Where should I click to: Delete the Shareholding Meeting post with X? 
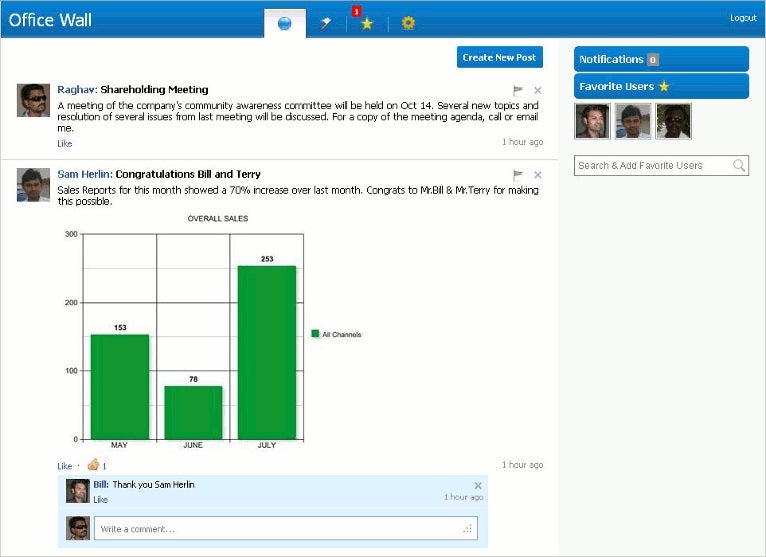pyautogui.click(x=537, y=90)
